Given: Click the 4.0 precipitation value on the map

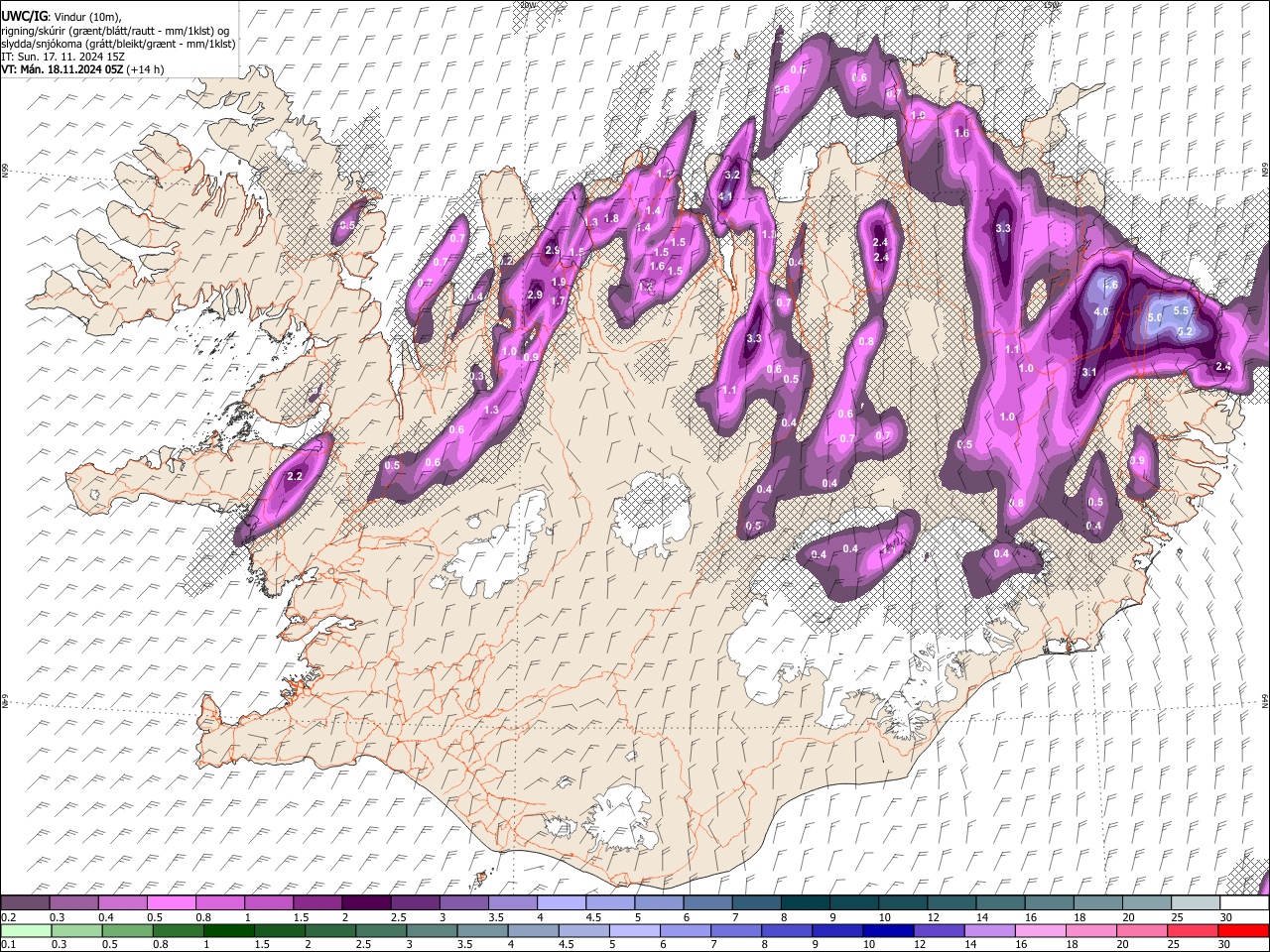Looking at the screenshot, I should 1101,311.
